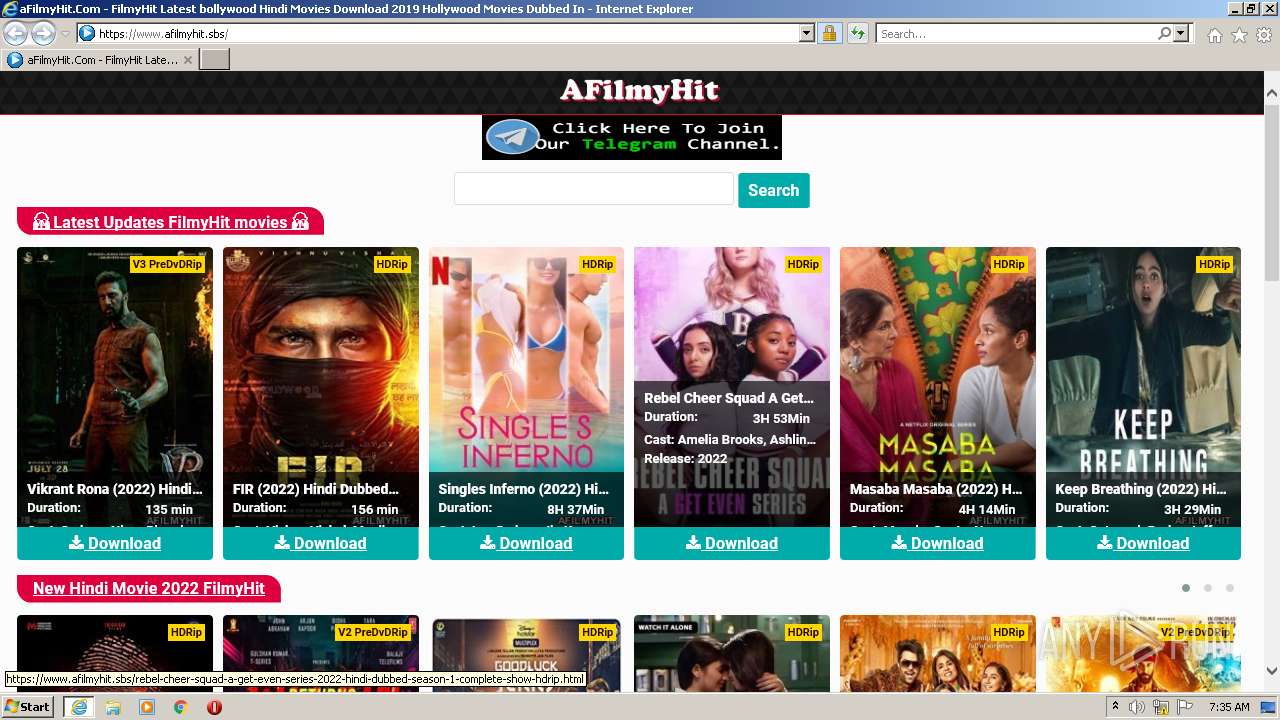Screen dimensions: 1280x720
Task: Click Singles Inferno (2022) title text
Action: pyautogui.click(x=524, y=489)
